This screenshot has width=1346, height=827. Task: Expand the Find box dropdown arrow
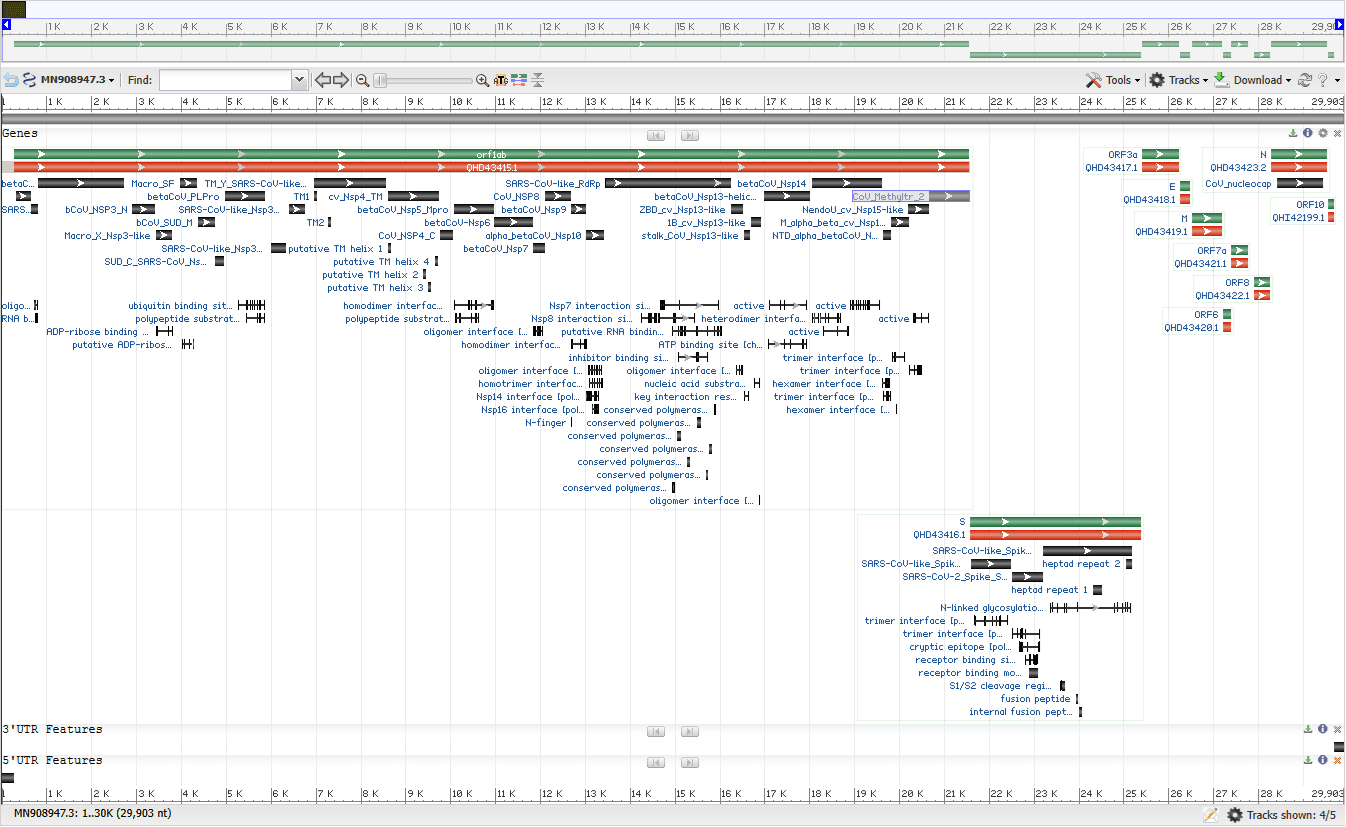pos(299,80)
